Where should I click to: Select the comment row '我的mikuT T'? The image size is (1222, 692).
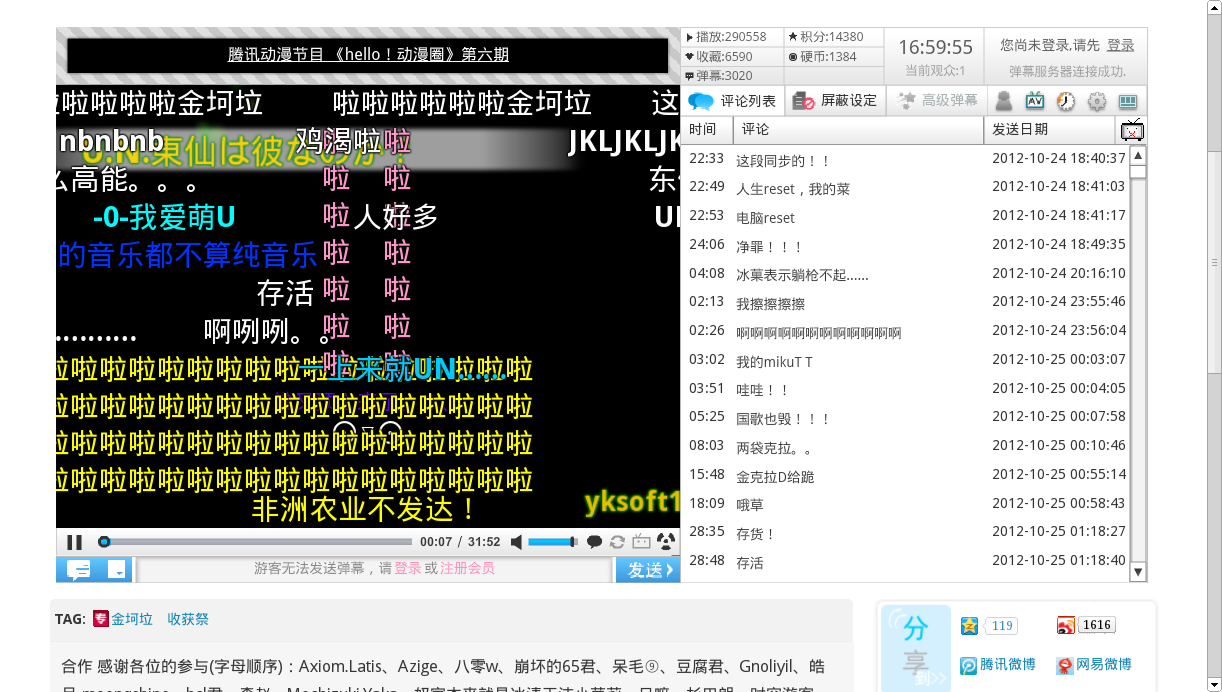tap(905, 360)
